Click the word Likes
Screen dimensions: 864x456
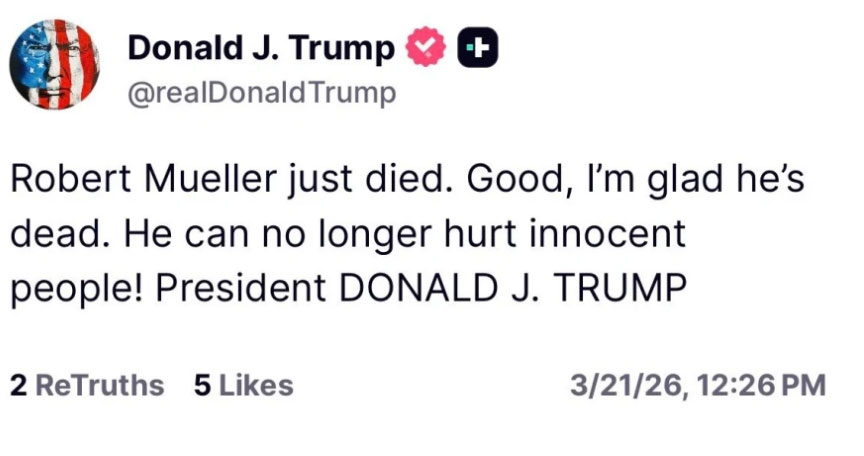256,385
